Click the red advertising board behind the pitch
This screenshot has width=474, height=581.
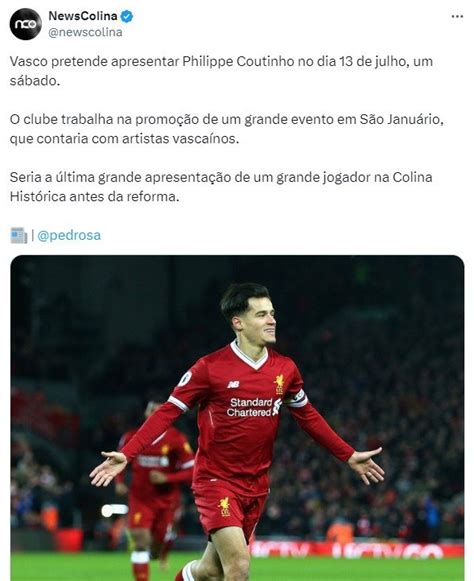tap(356, 550)
